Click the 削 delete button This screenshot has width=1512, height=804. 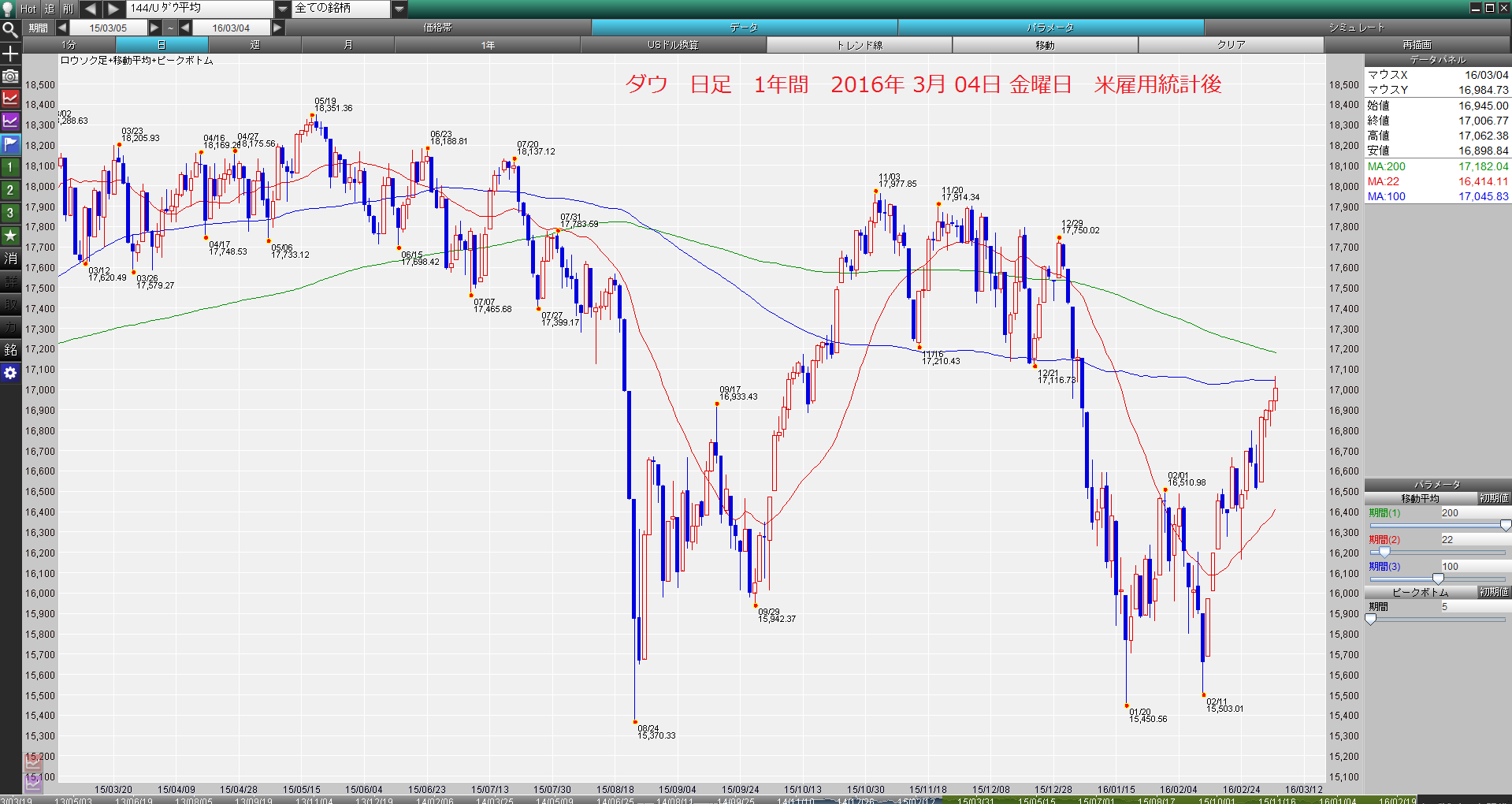click(x=68, y=9)
